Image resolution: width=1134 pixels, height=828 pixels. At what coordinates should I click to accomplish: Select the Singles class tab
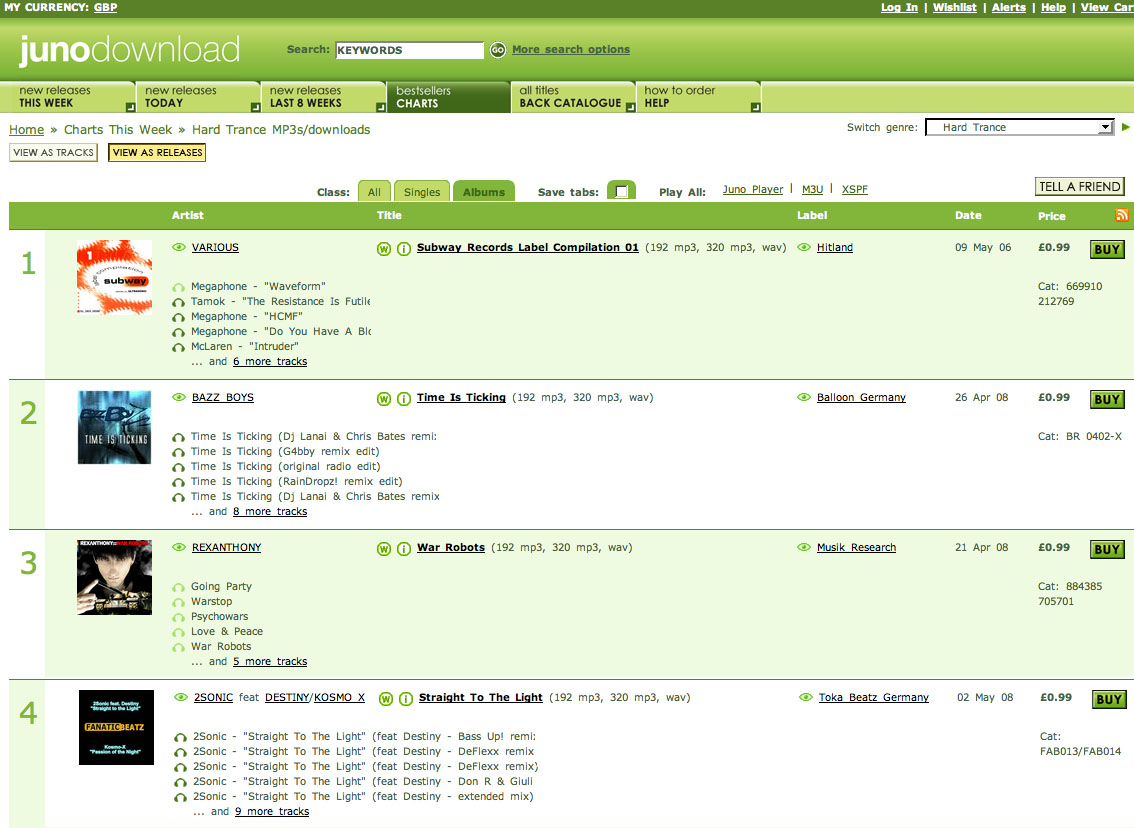pyautogui.click(x=422, y=192)
